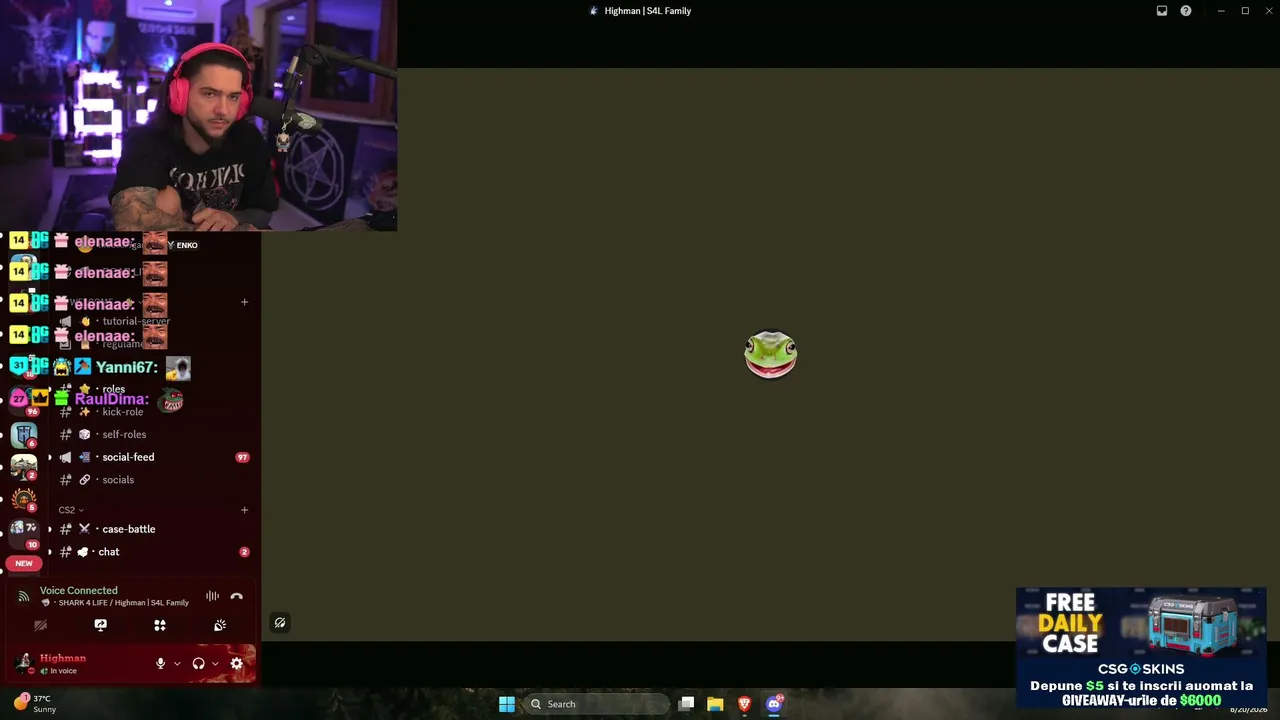Toggle hidden video participants icon
1280x720 pixels.
280,623
